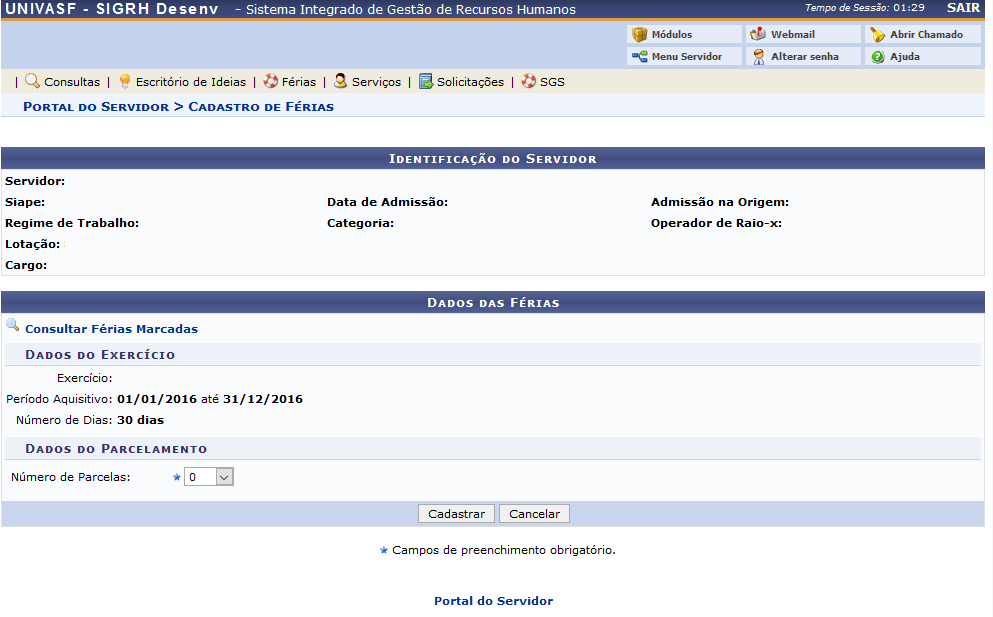Click the green Ajuda help icon
Screen dimensions: 993x617
click(x=877, y=57)
